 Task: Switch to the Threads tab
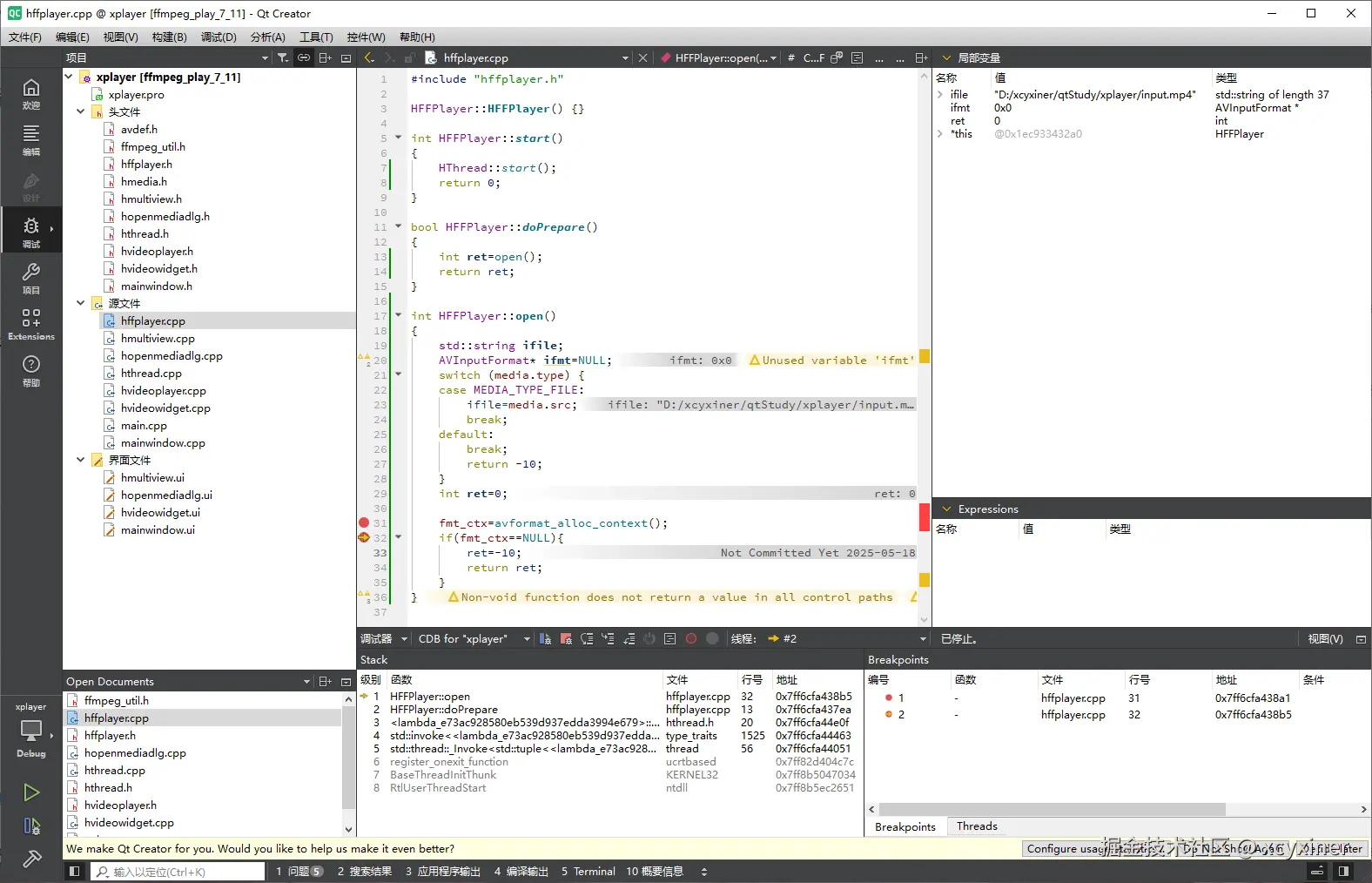[976, 826]
